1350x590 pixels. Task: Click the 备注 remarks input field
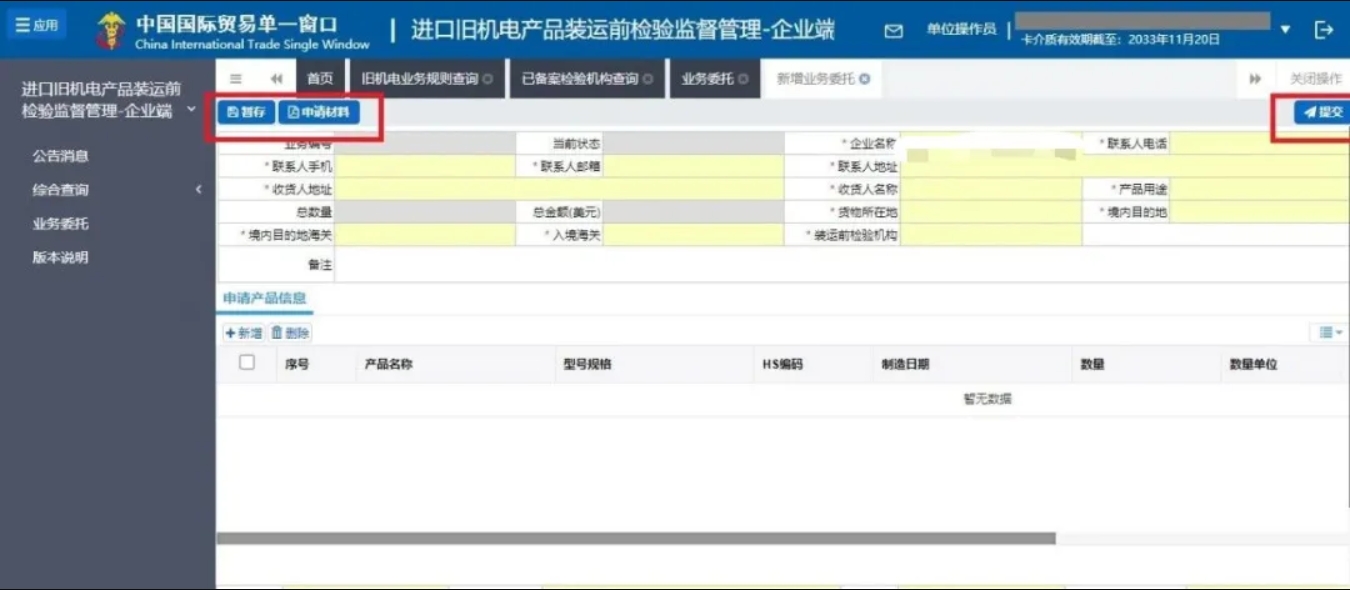tap(840, 264)
